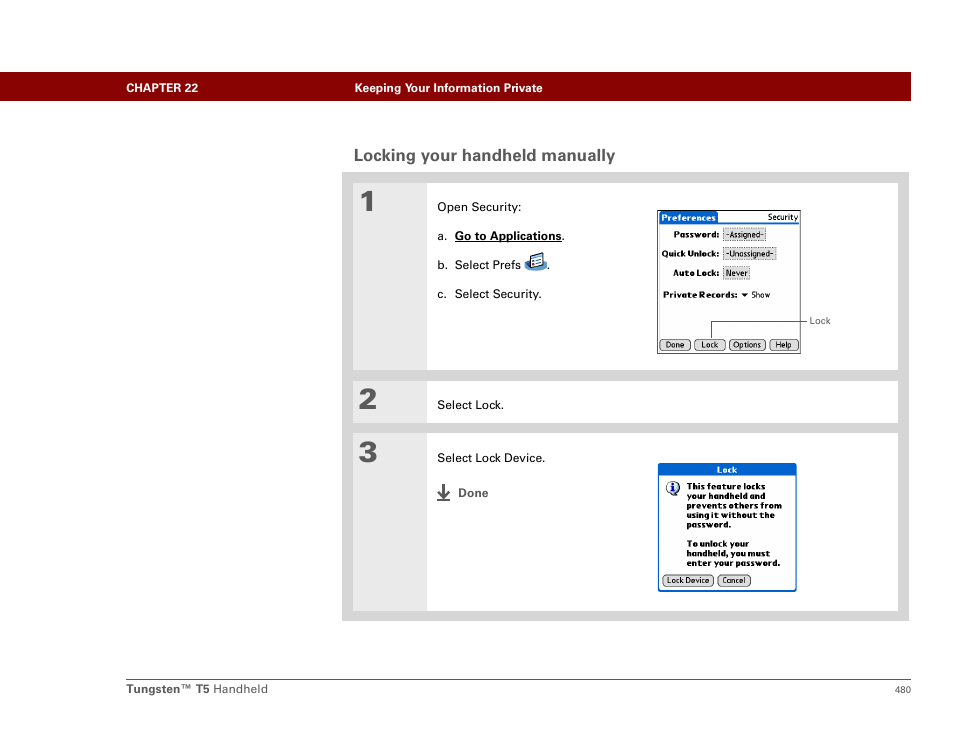Click the 'Lock' callout label

pyautogui.click(x=820, y=321)
